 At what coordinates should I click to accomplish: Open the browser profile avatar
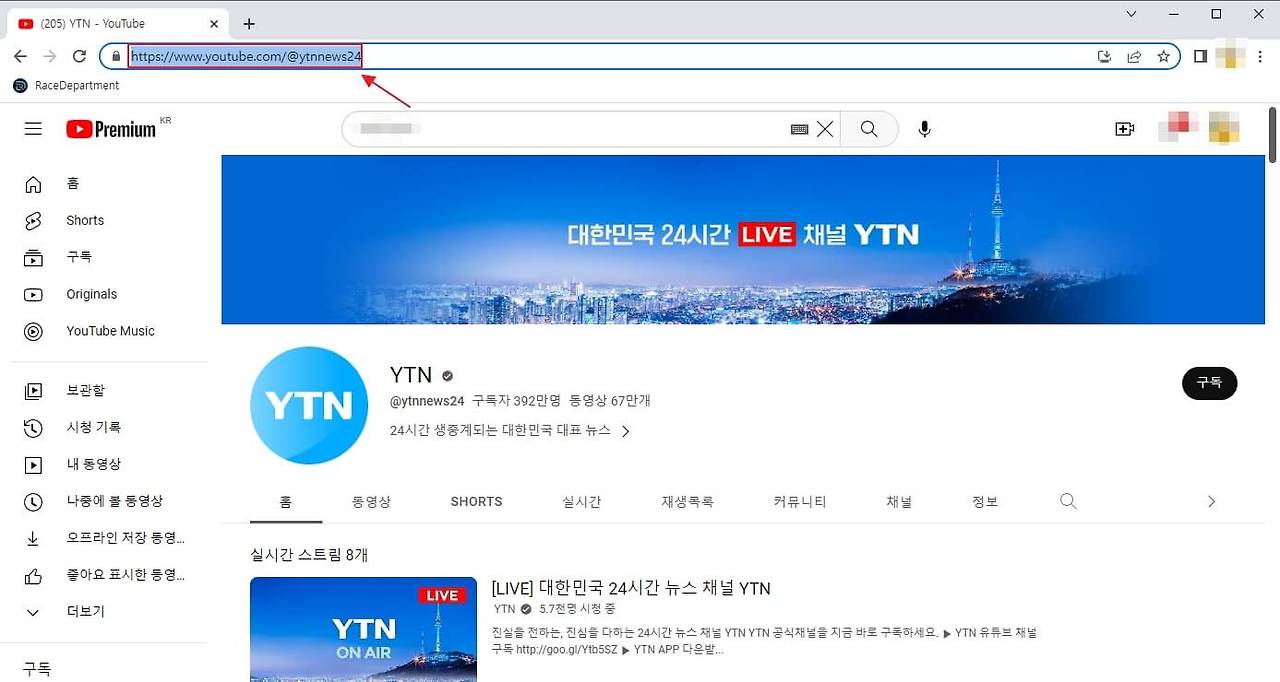[1230, 56]
